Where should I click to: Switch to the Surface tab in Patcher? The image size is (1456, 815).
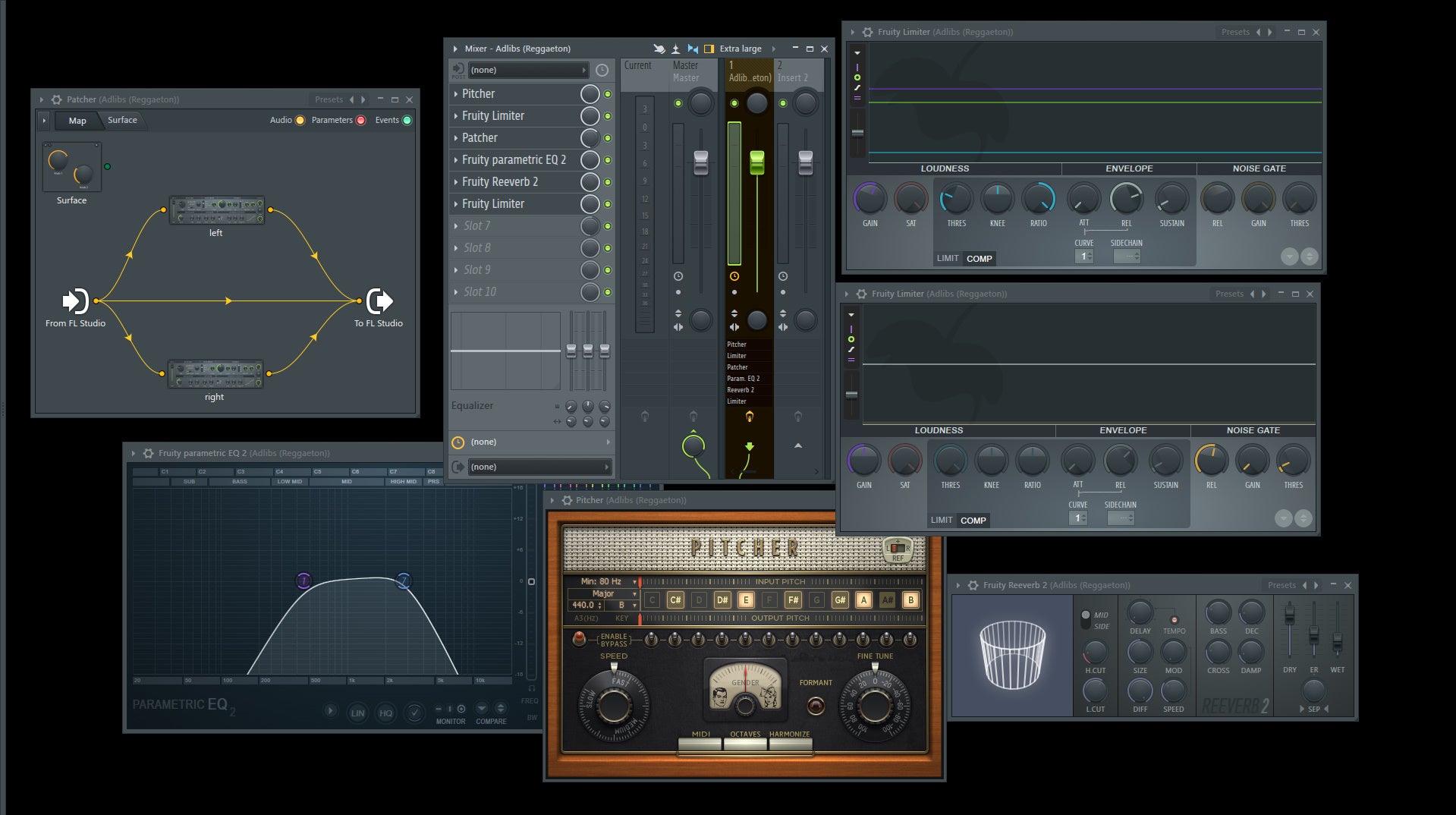click(122, 120)
